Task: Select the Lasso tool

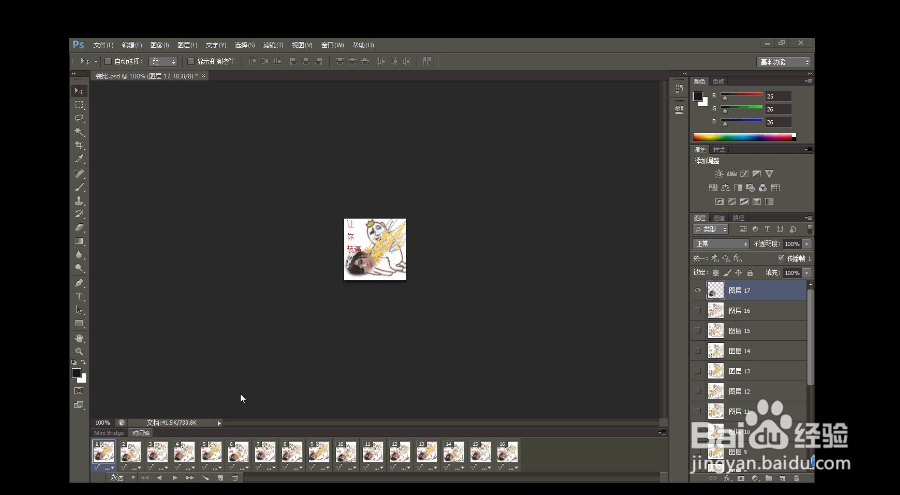Action: pyautogui.click(x=79, y=118)
